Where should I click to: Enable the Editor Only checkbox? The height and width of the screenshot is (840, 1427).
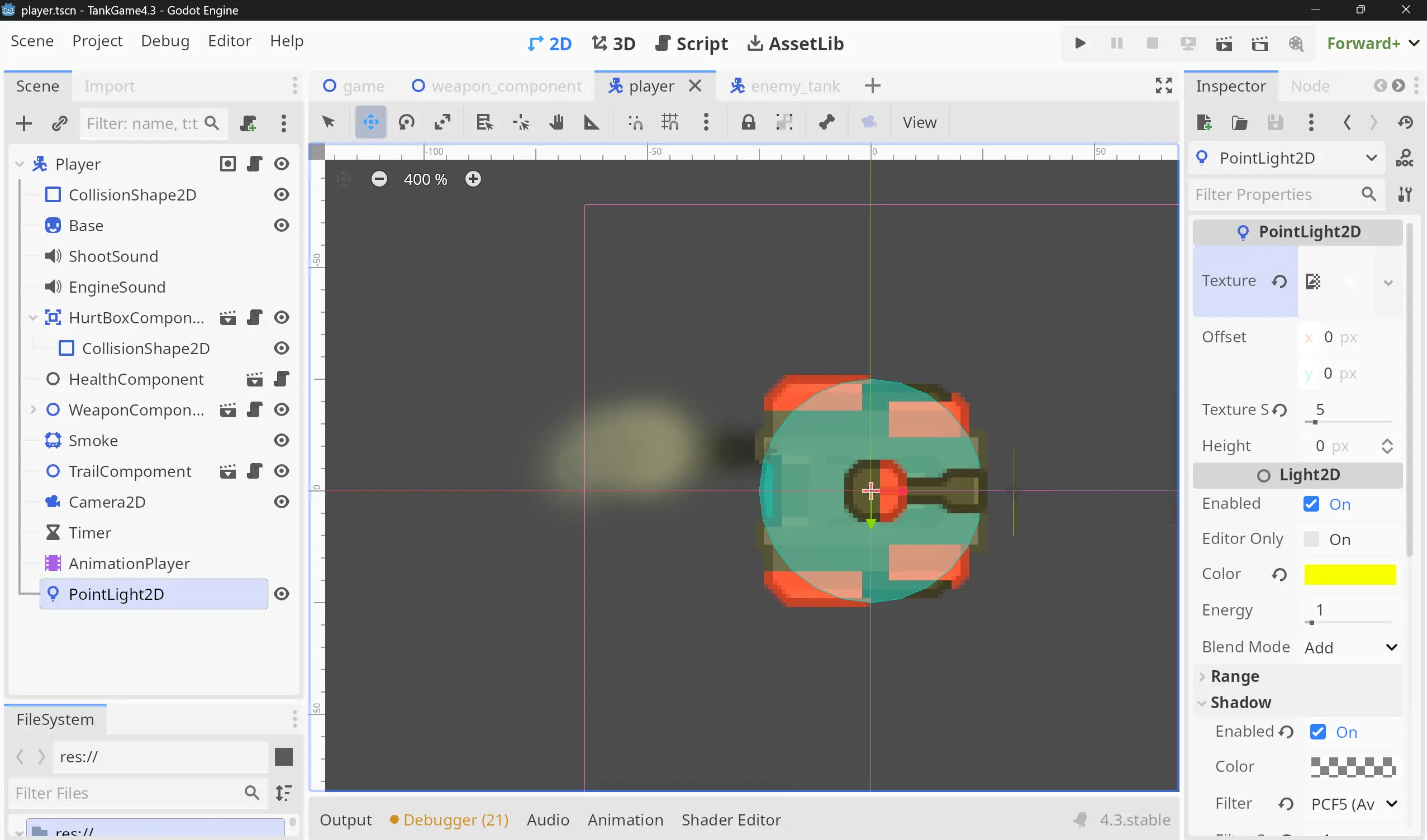(x=1311, y=539)
